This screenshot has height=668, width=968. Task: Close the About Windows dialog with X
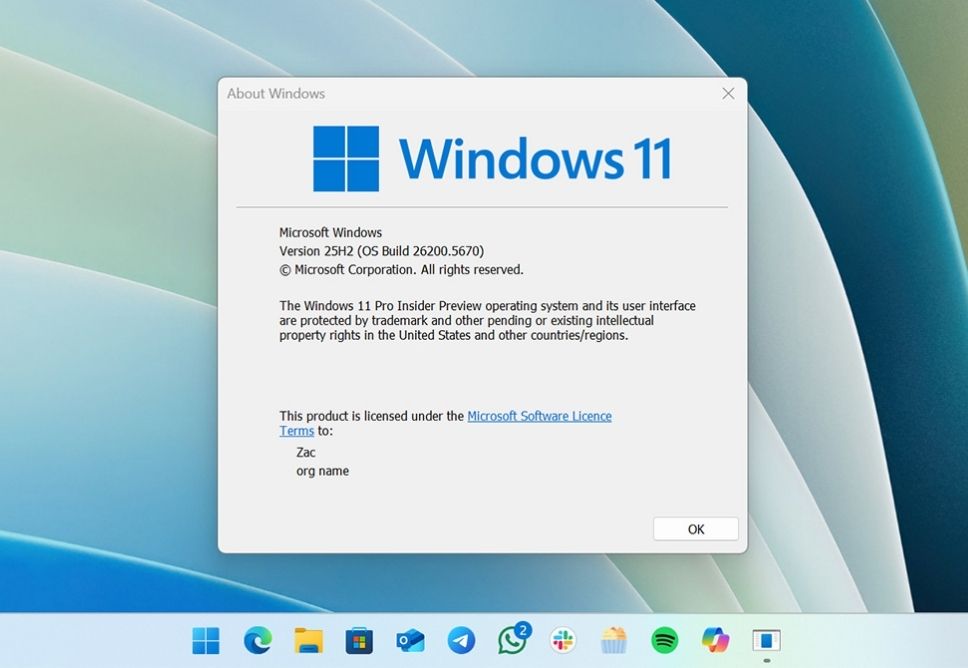[728, 93]
